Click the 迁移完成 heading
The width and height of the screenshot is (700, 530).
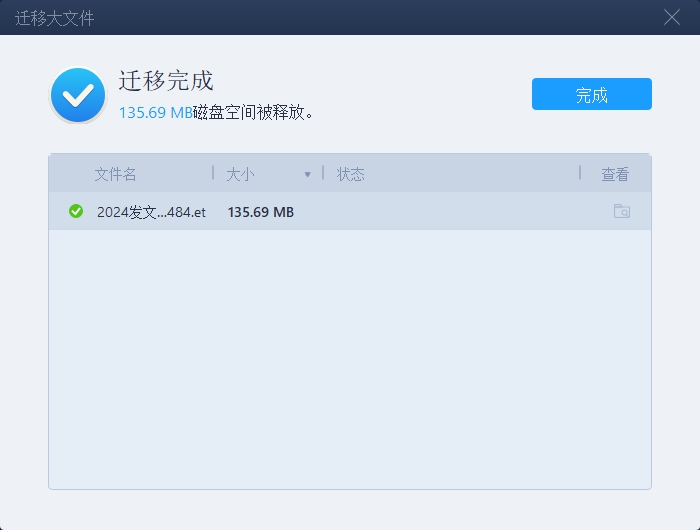coord(166,81)
